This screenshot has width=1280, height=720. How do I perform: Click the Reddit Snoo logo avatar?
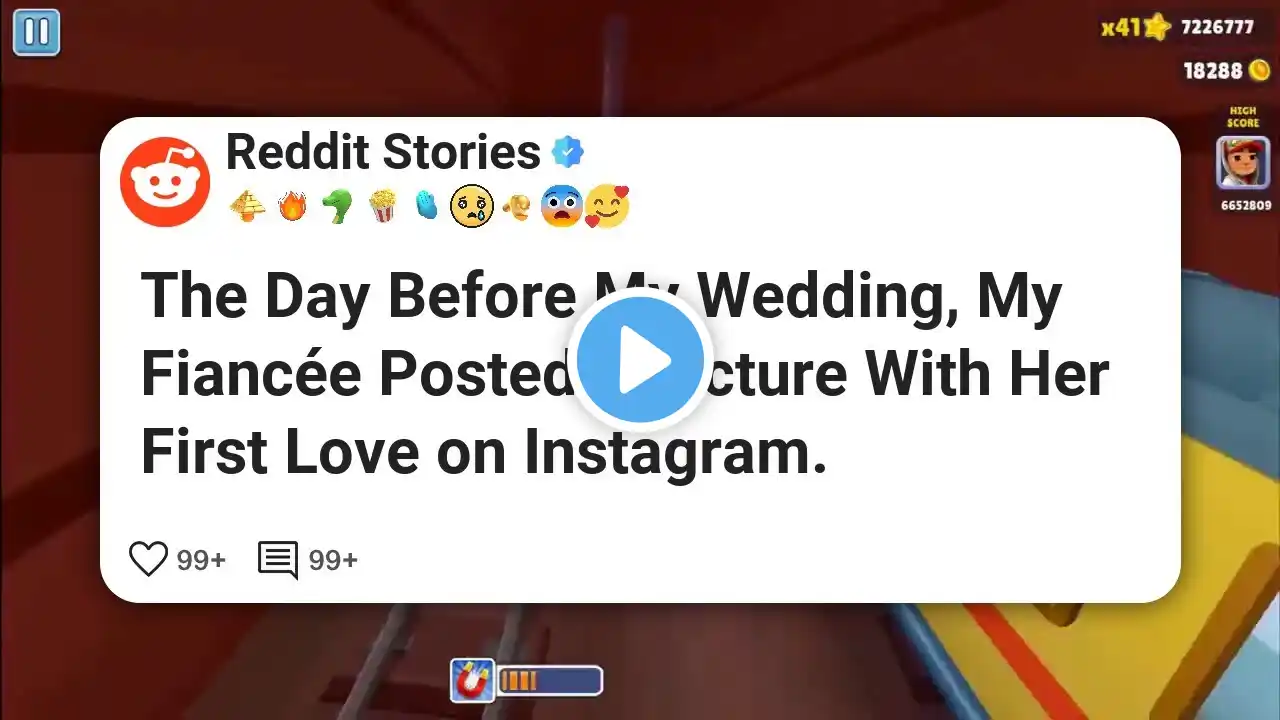165,182
